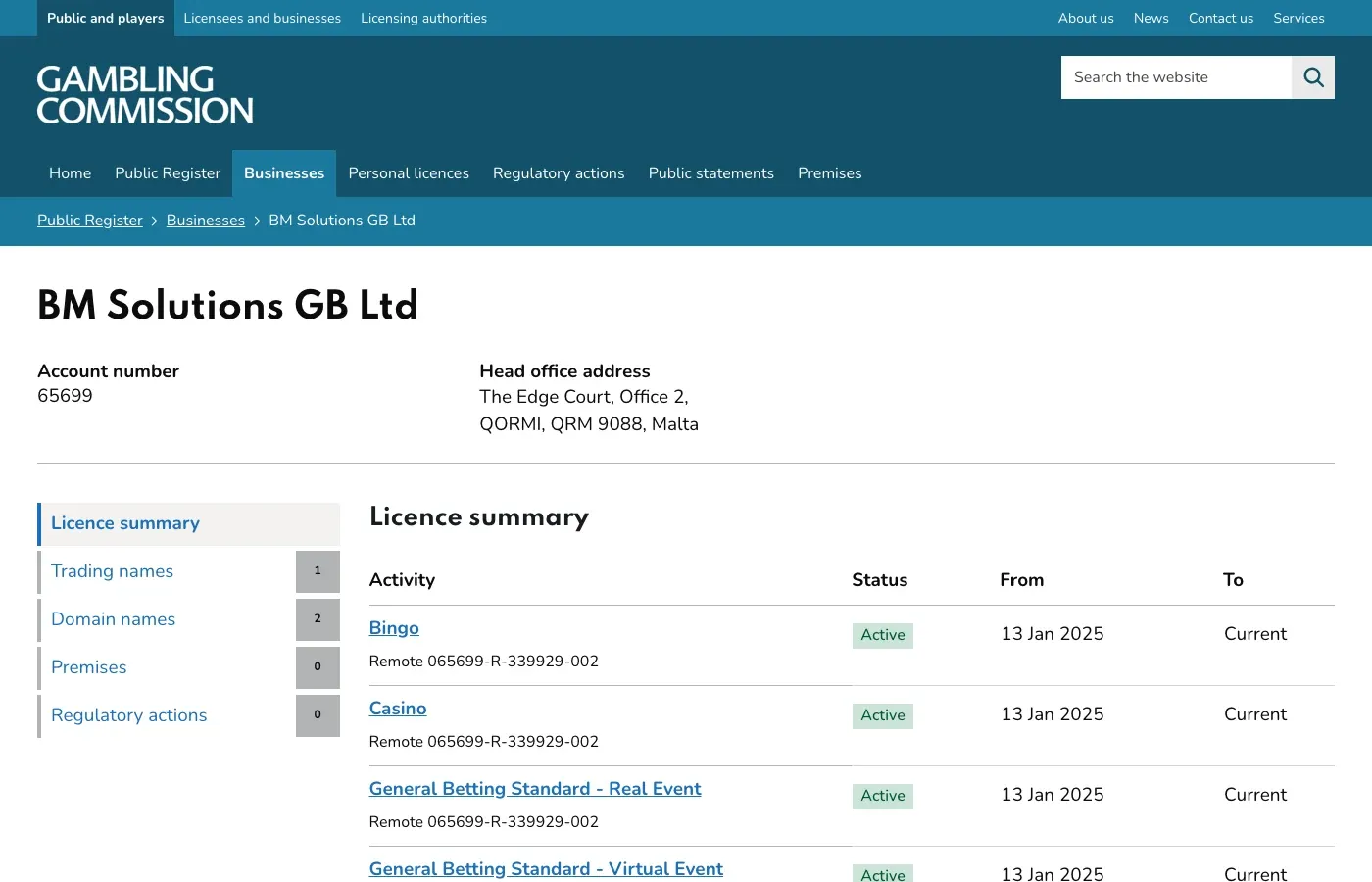Select Public Register navigation item
Image resolution: width=1372 pixels, height=882 pixels.
tap(168, 173)
